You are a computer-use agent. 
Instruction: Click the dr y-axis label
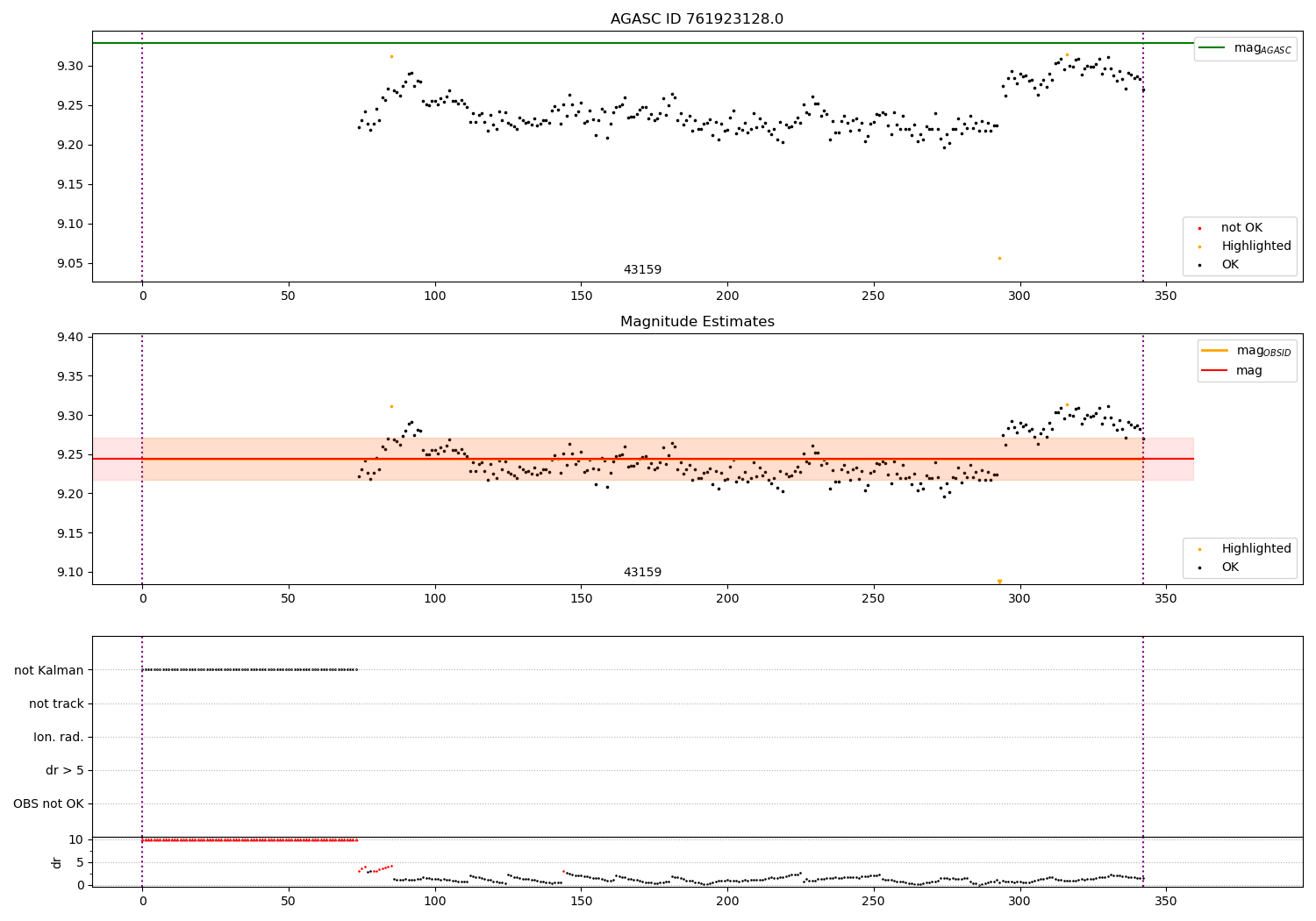[x=57, y=862]
